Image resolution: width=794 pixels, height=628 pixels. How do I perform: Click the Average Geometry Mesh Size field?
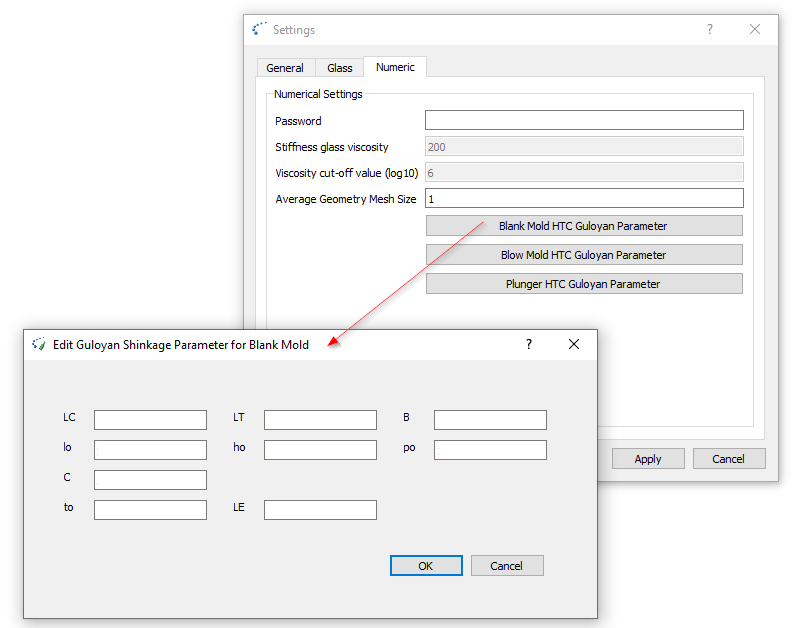584,199
